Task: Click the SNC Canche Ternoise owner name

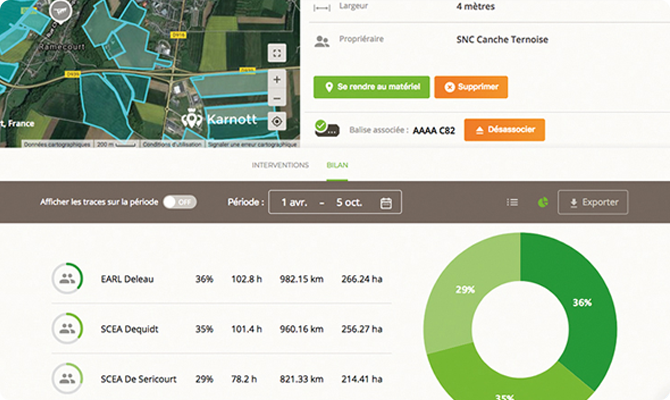Action: point(502,40)
